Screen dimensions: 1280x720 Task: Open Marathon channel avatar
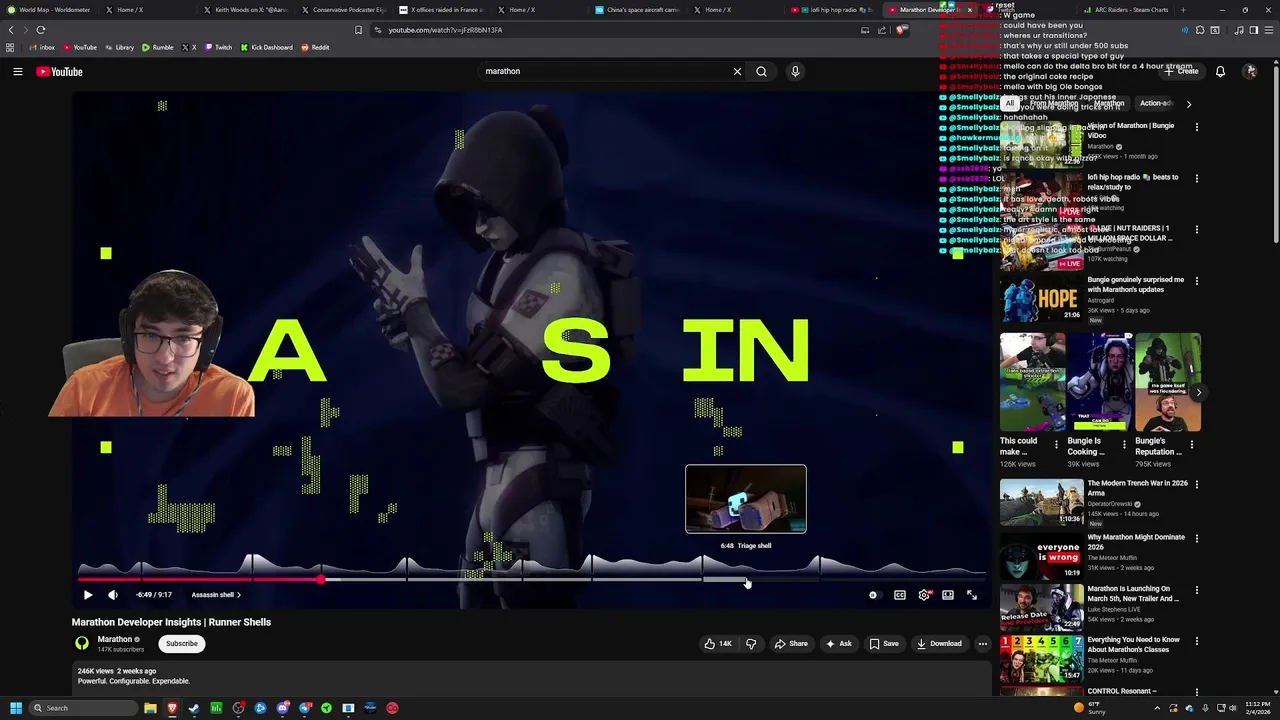(82, 644)
